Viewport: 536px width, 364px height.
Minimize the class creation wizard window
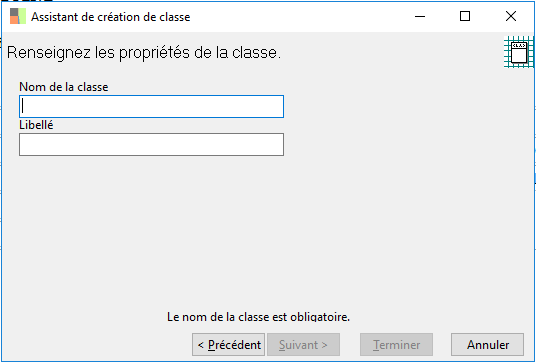(420, 16)
